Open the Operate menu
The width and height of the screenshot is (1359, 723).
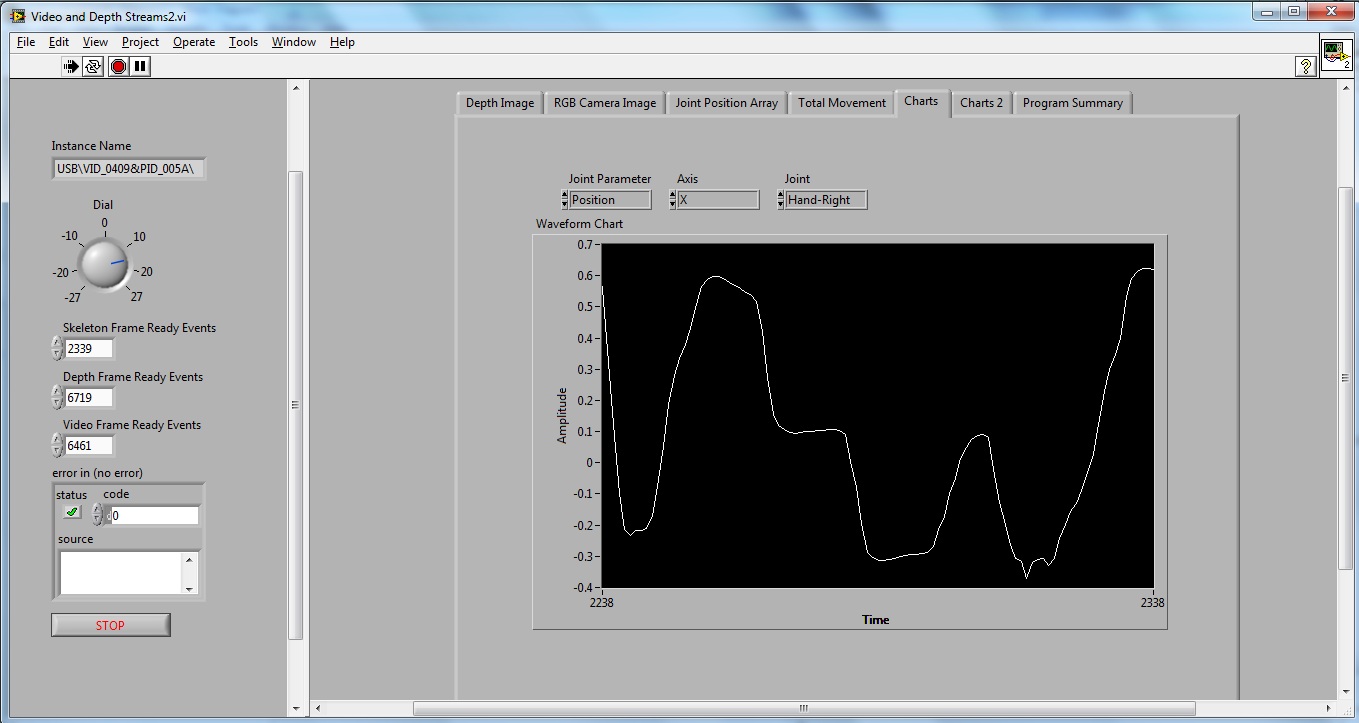[x=194, y=42]
